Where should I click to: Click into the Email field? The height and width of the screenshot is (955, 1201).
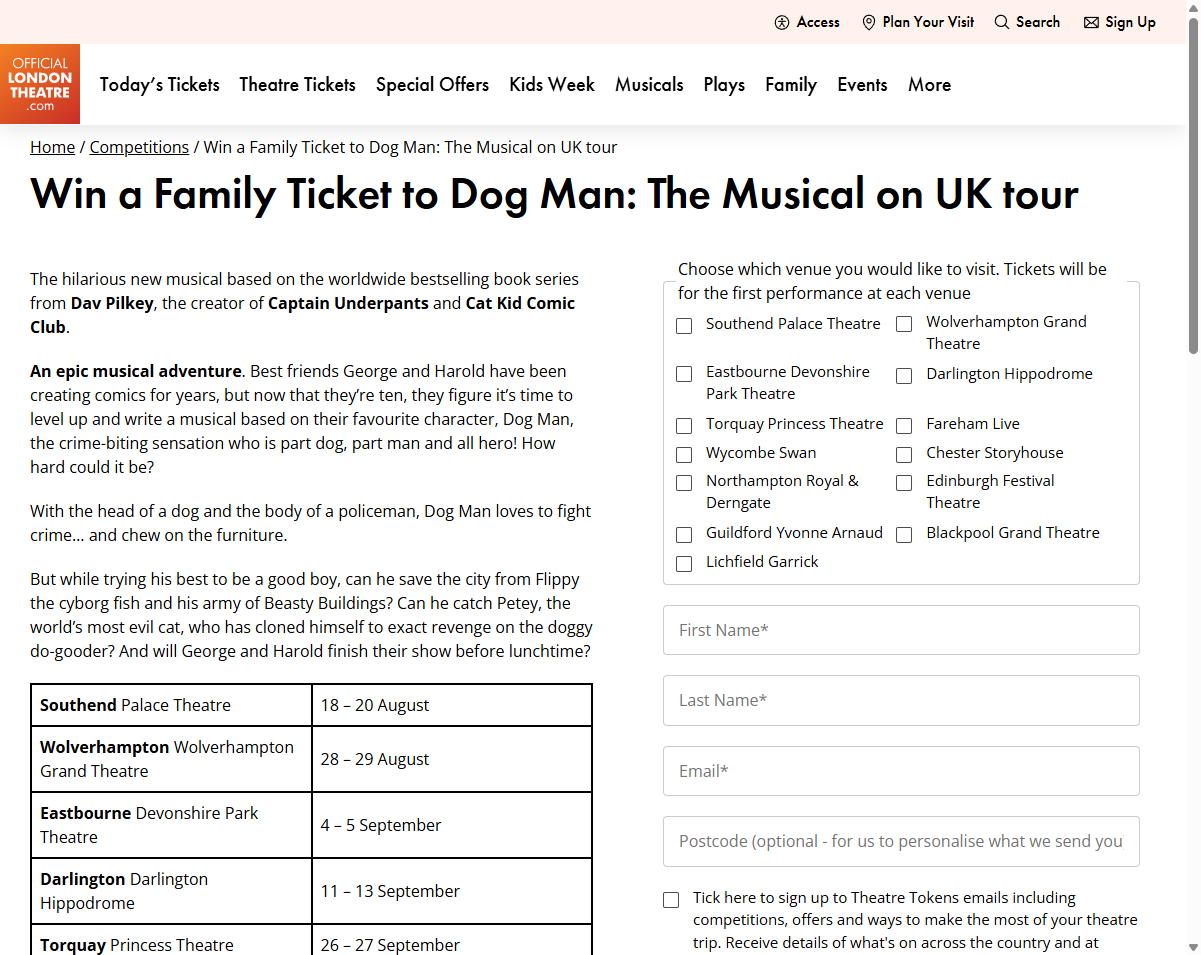(901, 771)
